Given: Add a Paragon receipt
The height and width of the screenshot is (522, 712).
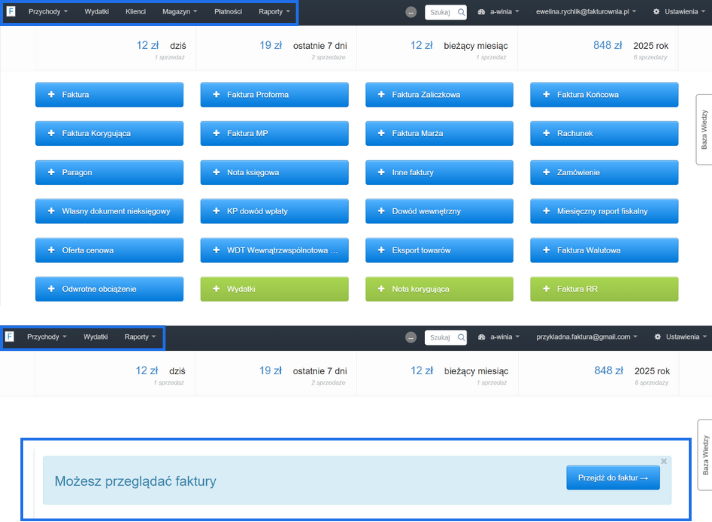Looking at the screenshot, I should pyautogui.click(x=109, y=172).
